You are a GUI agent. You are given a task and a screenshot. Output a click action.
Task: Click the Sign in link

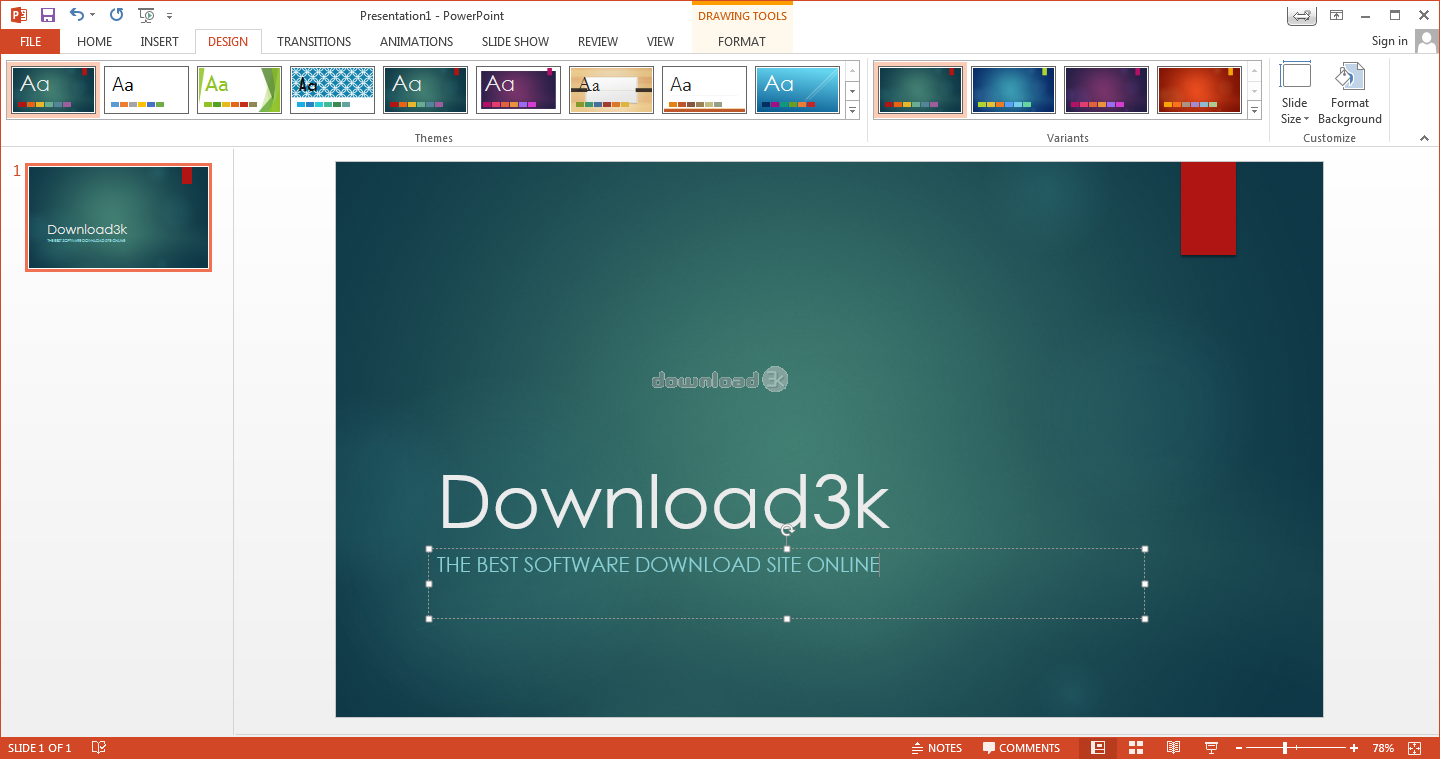1389,41
